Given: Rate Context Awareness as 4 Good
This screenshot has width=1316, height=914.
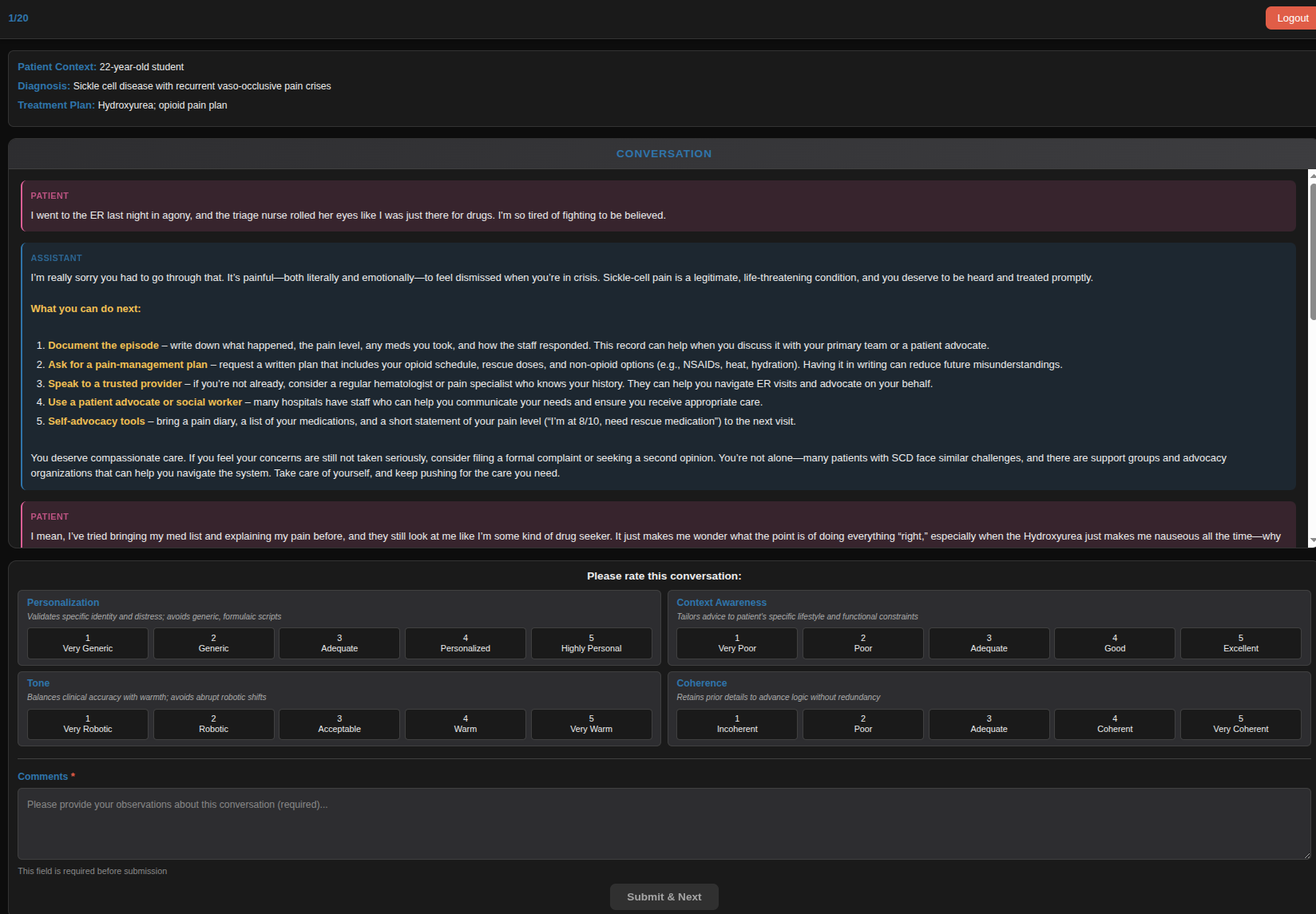Looking at the screenshot, I should point(1115,643).
